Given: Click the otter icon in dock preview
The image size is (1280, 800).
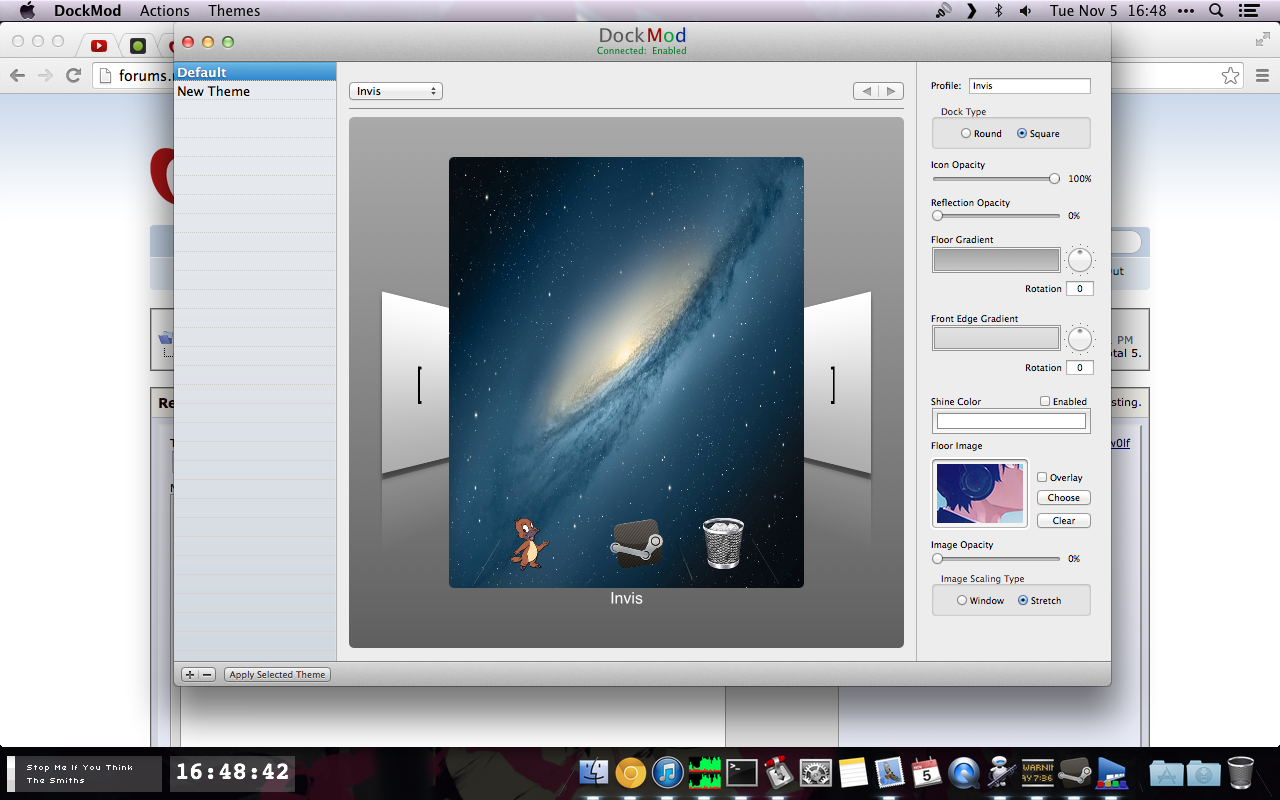Looking at the screenshot, I should click(529, 543).
